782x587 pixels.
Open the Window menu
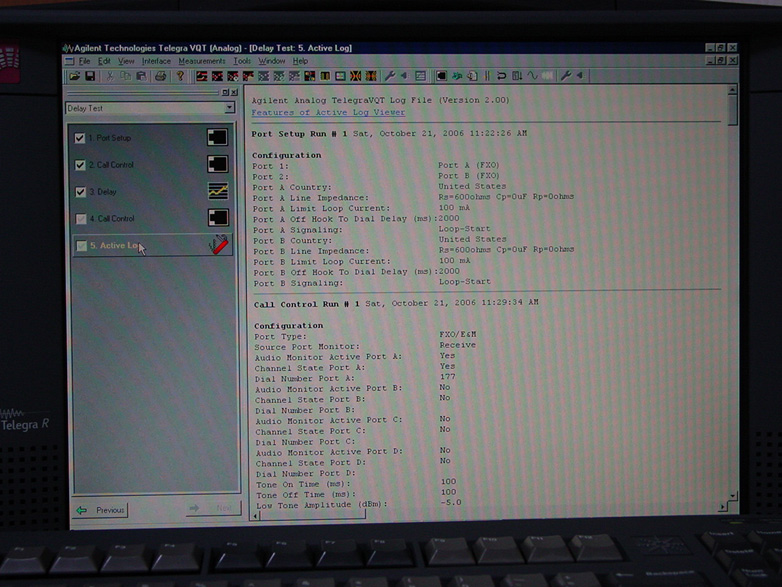tap(271, 61)
